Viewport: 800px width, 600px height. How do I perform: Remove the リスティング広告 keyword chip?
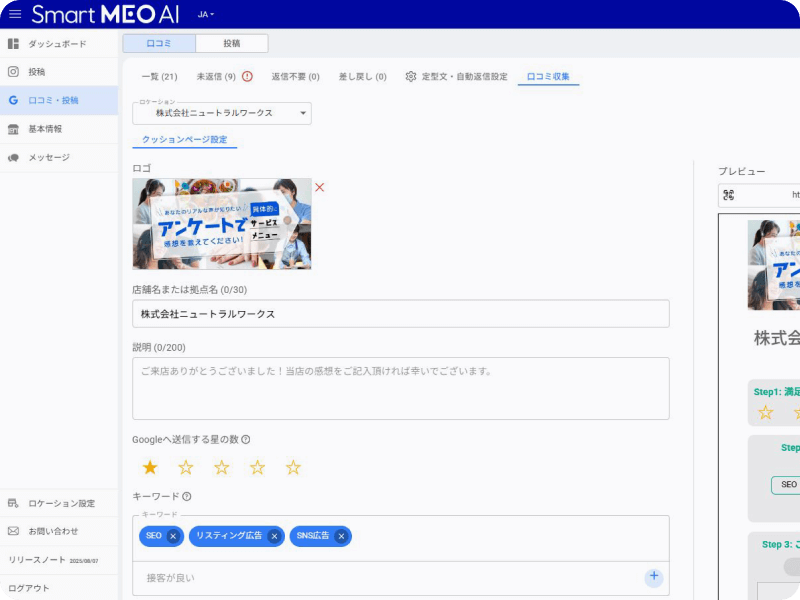(x=274, y=537)
